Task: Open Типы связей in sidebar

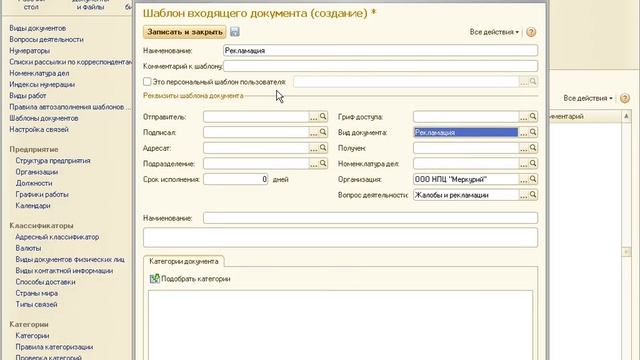Action: (36, 304)
